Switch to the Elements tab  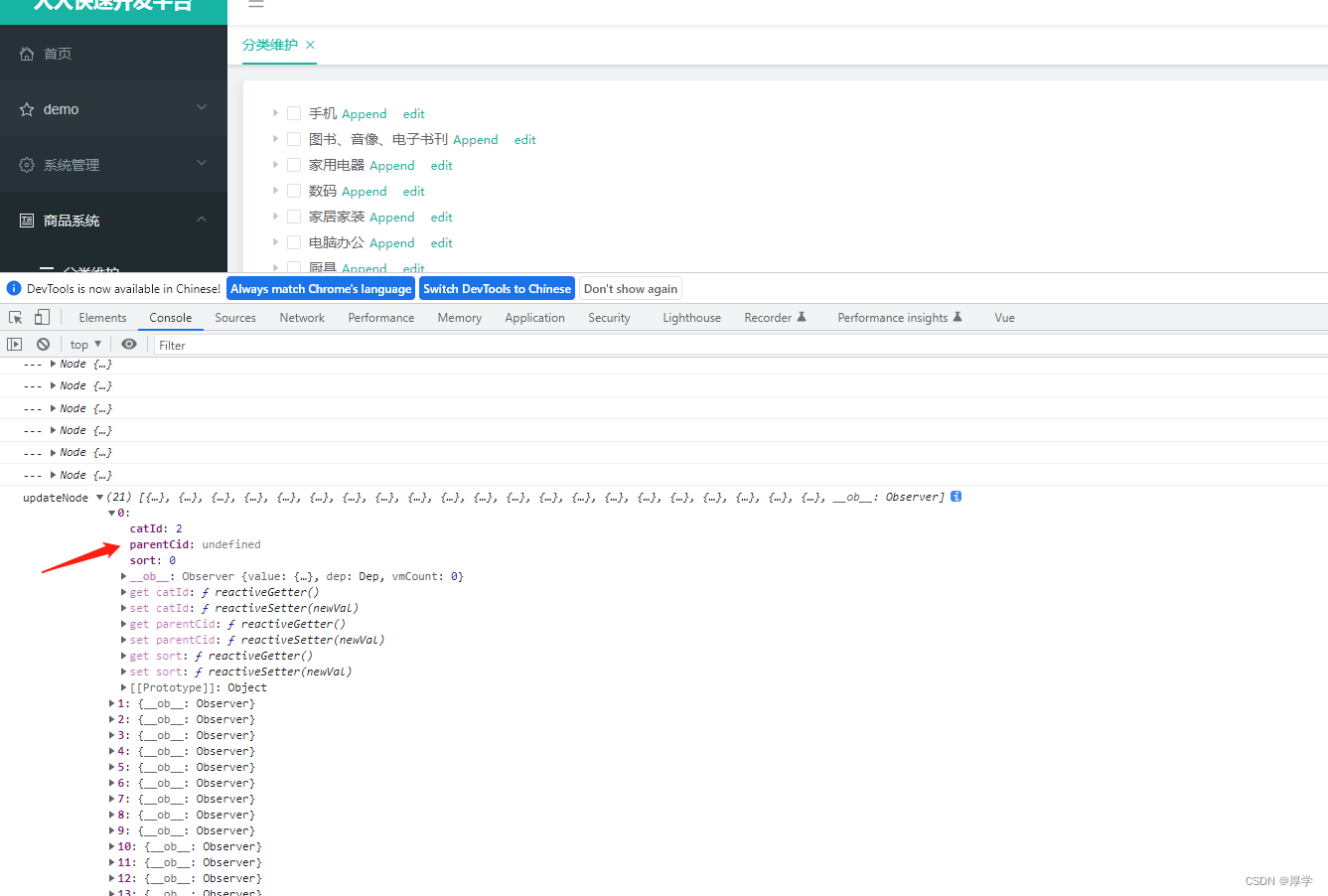102,318
